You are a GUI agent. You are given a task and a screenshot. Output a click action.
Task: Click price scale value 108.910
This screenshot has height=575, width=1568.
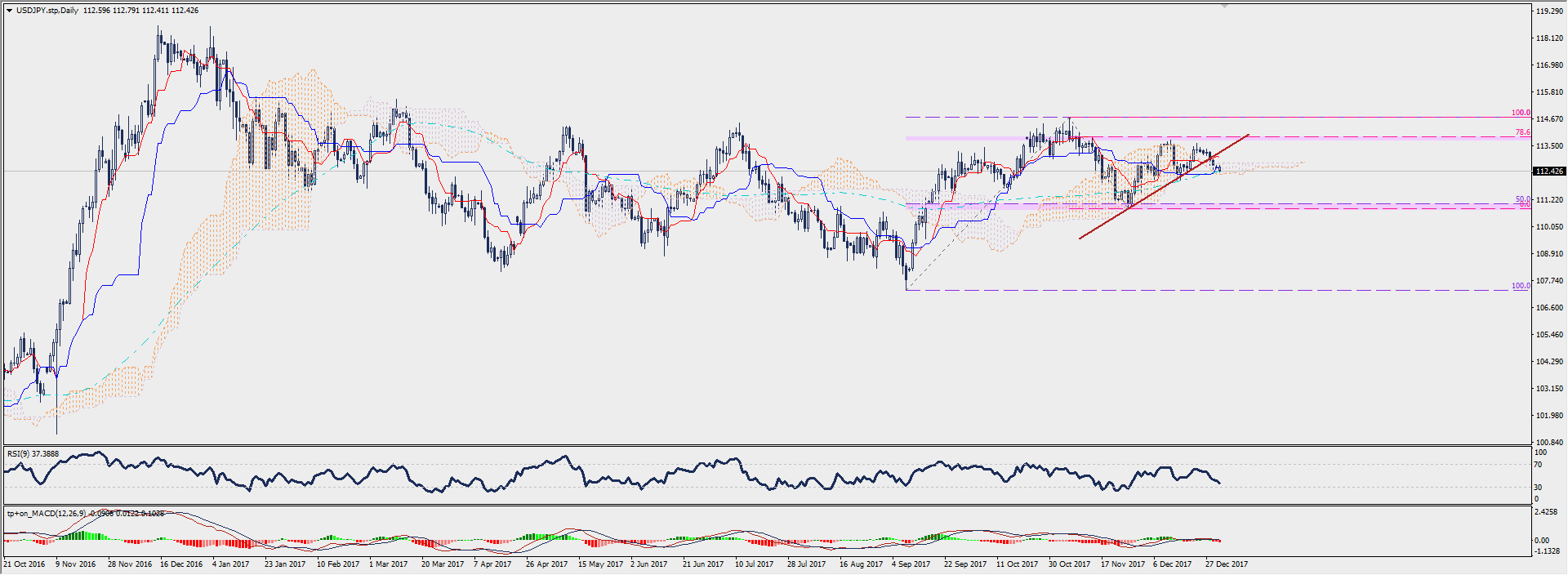[x=1549, y=254]
